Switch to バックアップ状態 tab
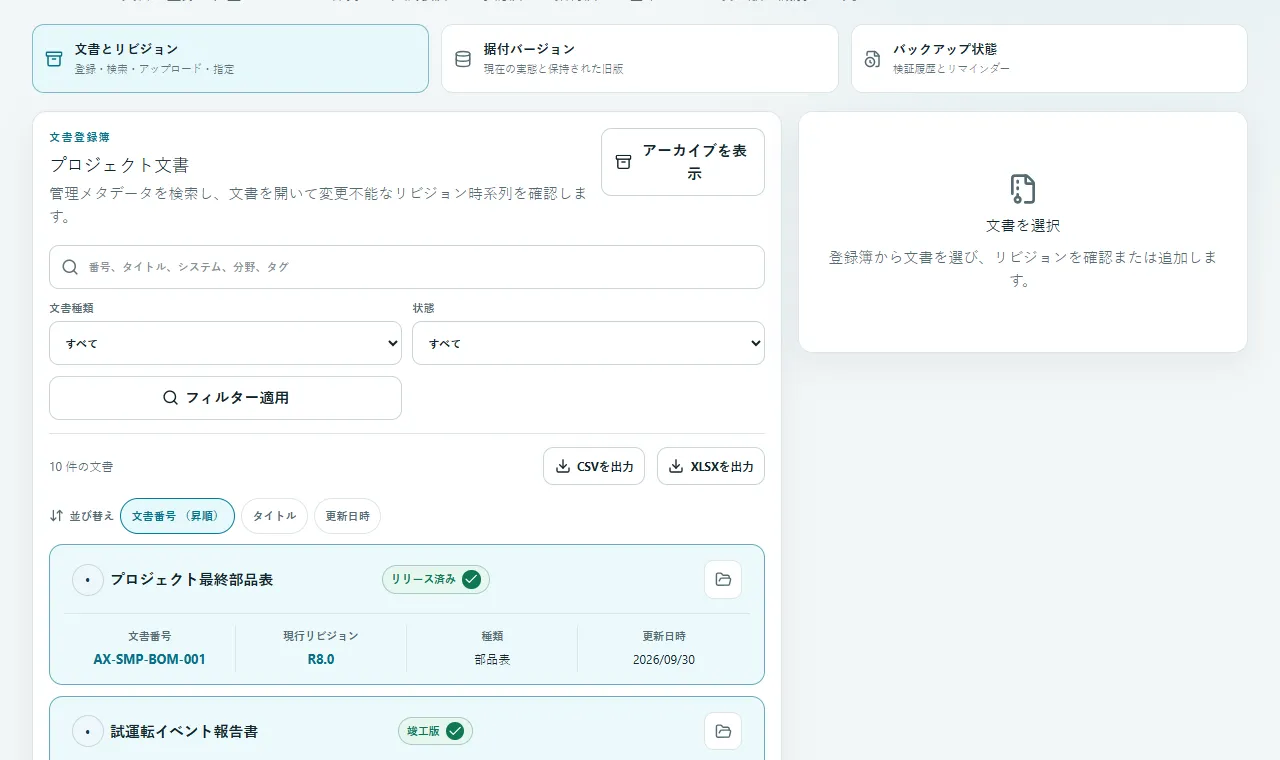This screenshot has width=1280, height=760. [1049, 58]
